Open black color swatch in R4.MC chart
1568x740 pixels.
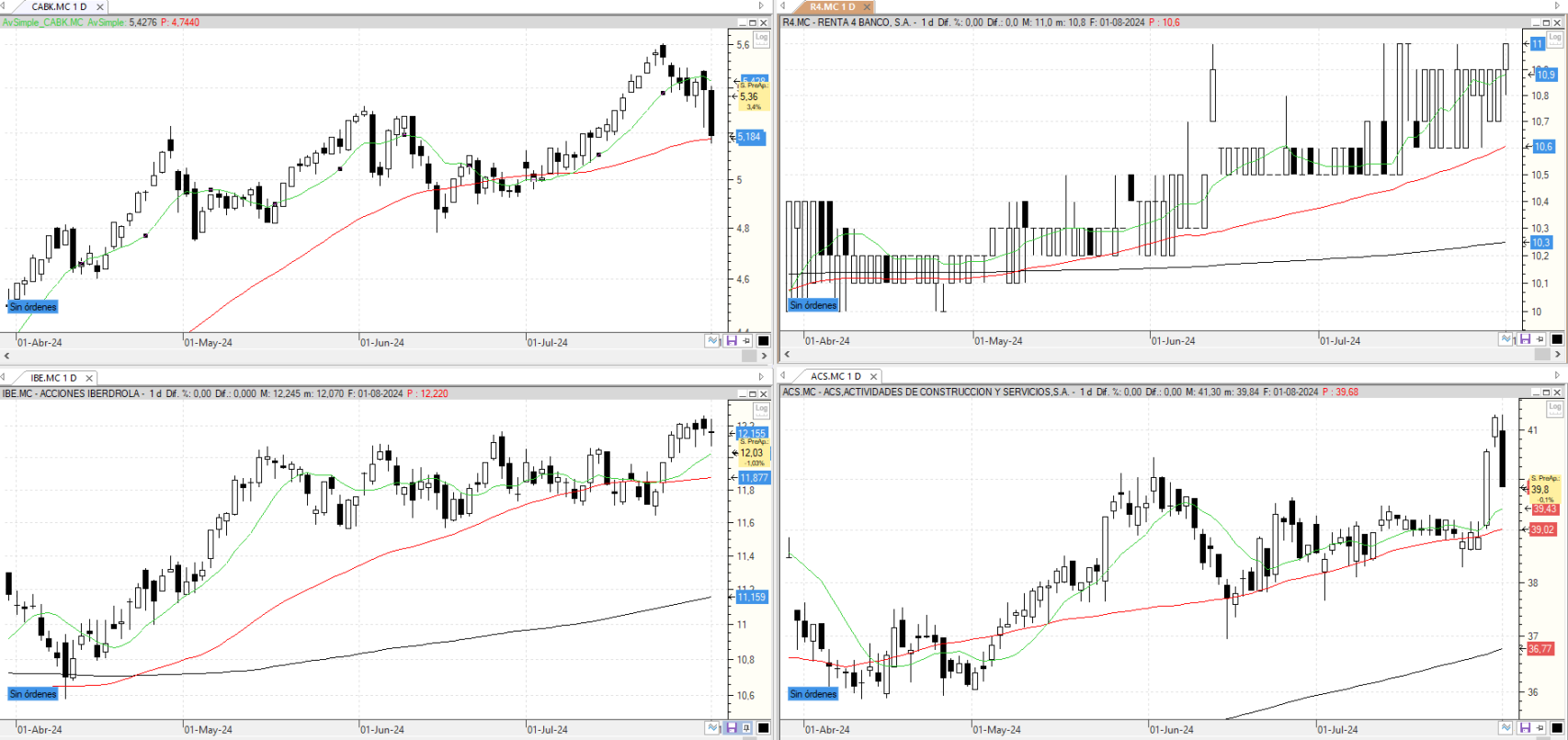tap(1557, 339)
